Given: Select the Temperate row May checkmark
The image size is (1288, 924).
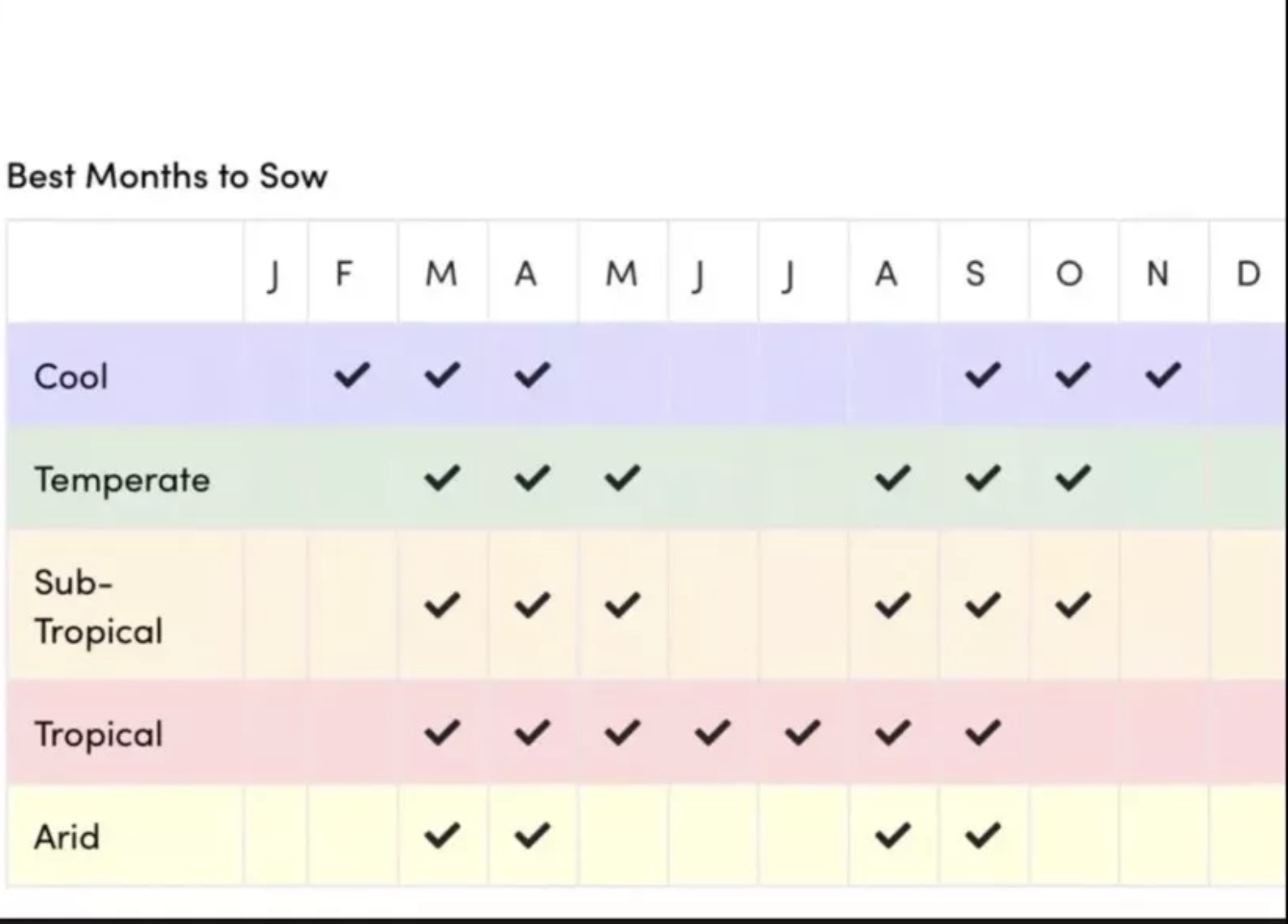Looking at the screenshot, I should pyautogui.click(x=622, y=478).
